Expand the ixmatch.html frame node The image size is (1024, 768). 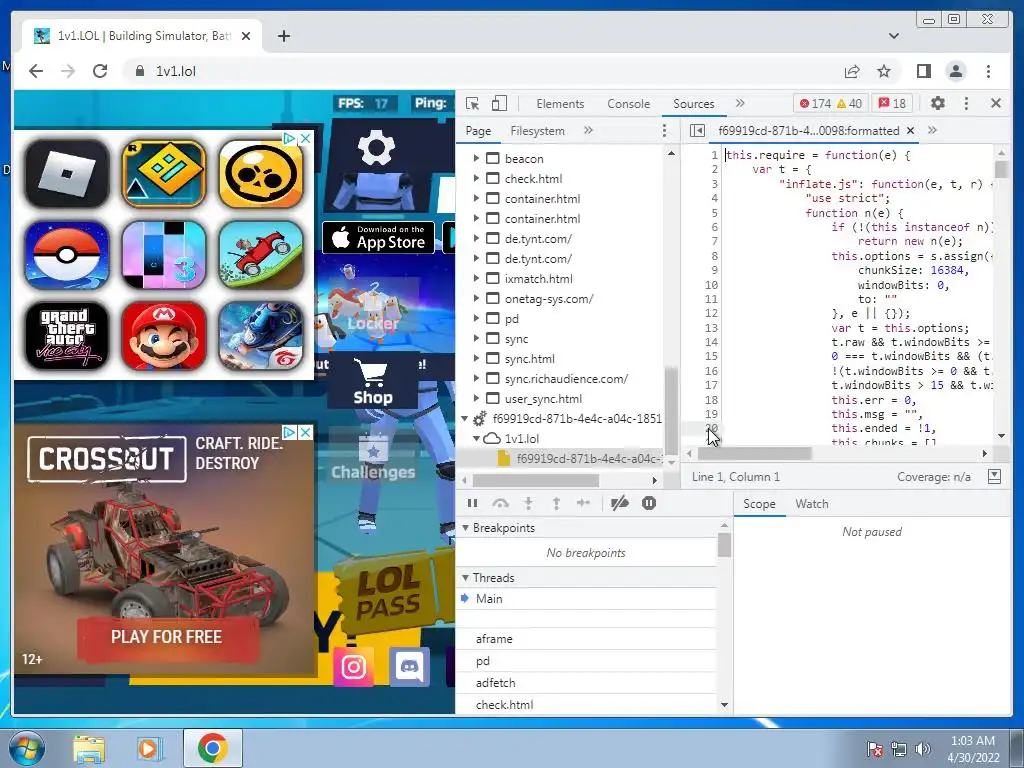pyautogui.click(x=476, y=278)
